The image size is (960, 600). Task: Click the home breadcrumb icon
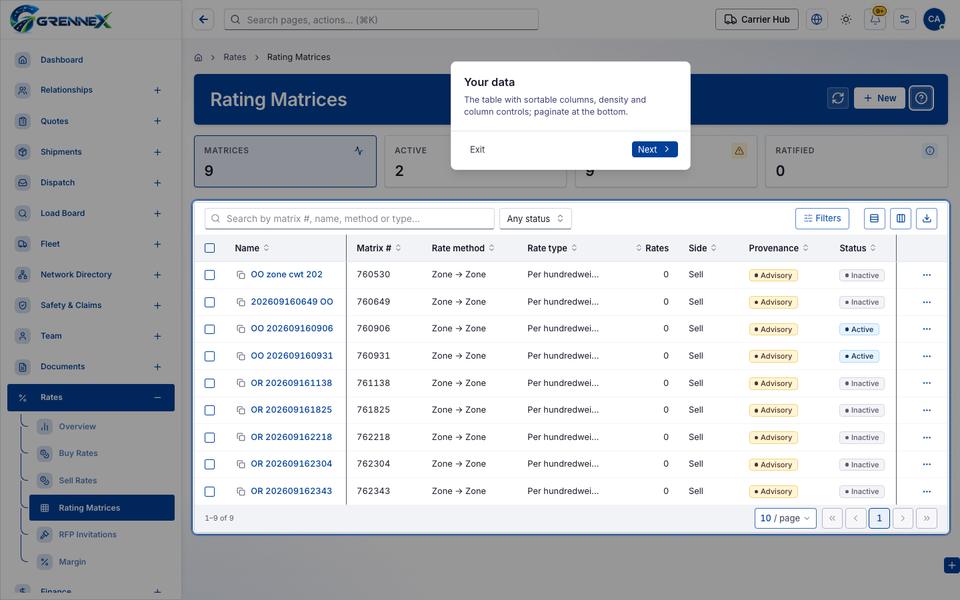tap(198, 57)
